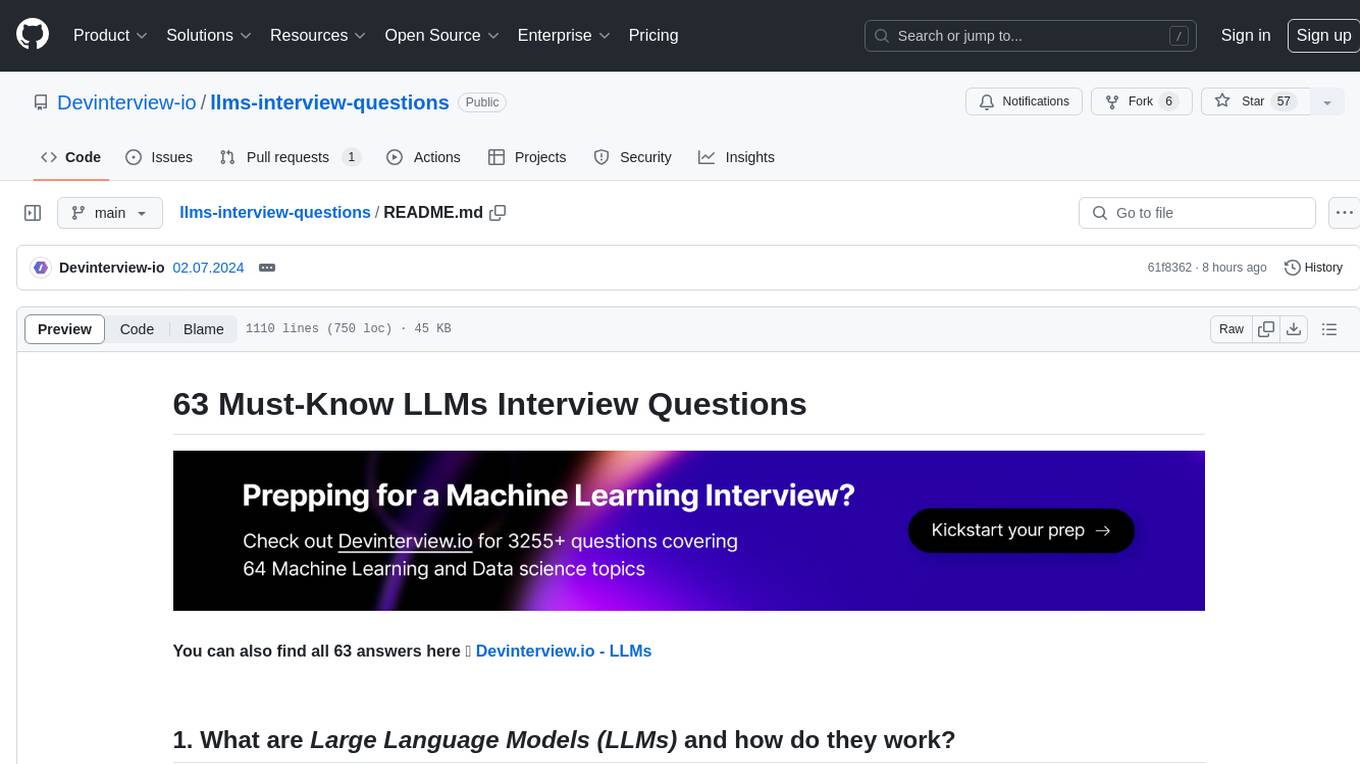Click the star count badge 57
The image size is (1360, 764).
pyautogui.click(x=1285, y=101)
